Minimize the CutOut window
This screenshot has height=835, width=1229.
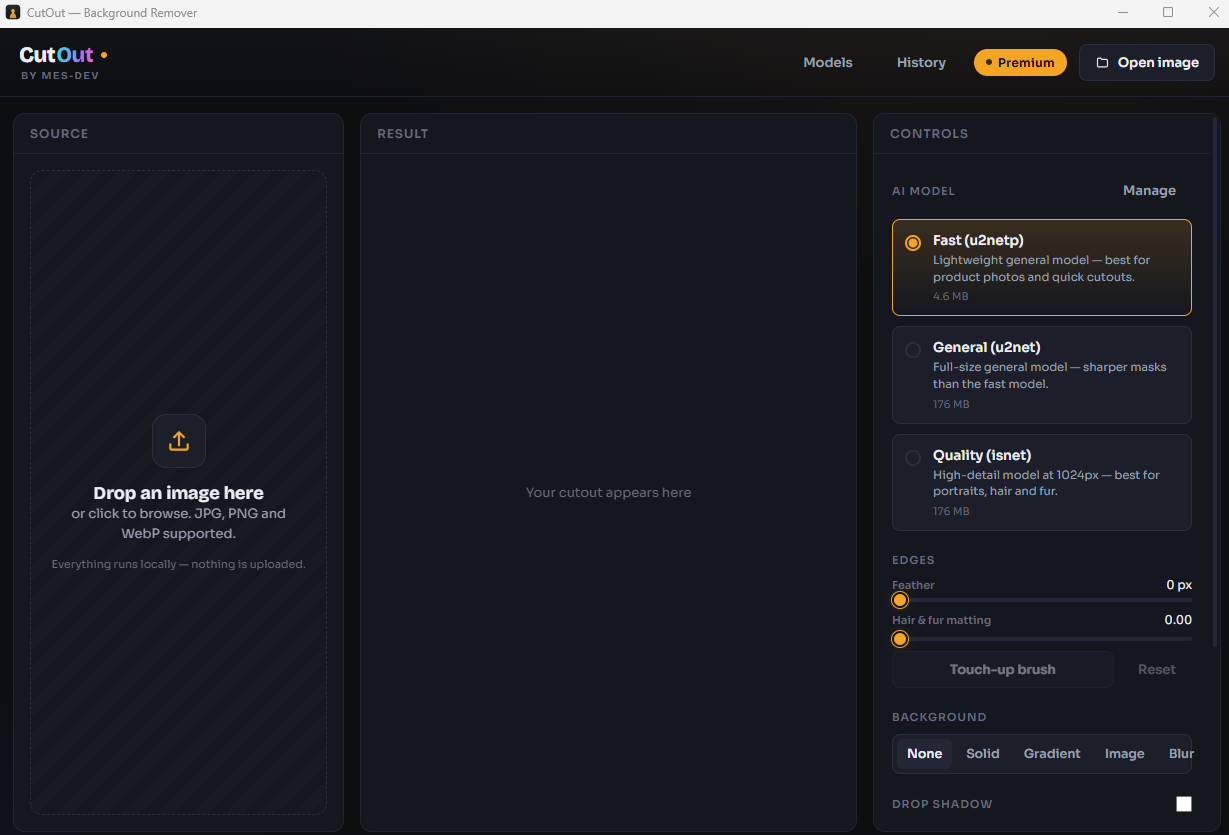(x=1122, y=13)
